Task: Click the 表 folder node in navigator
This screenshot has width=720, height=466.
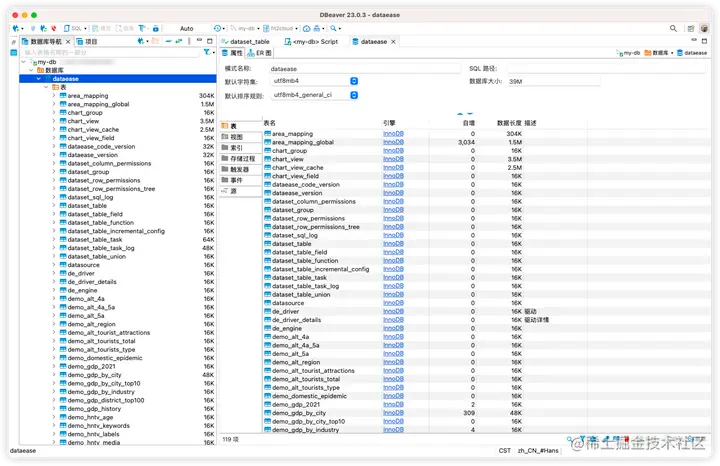Action: pos(59,87)
